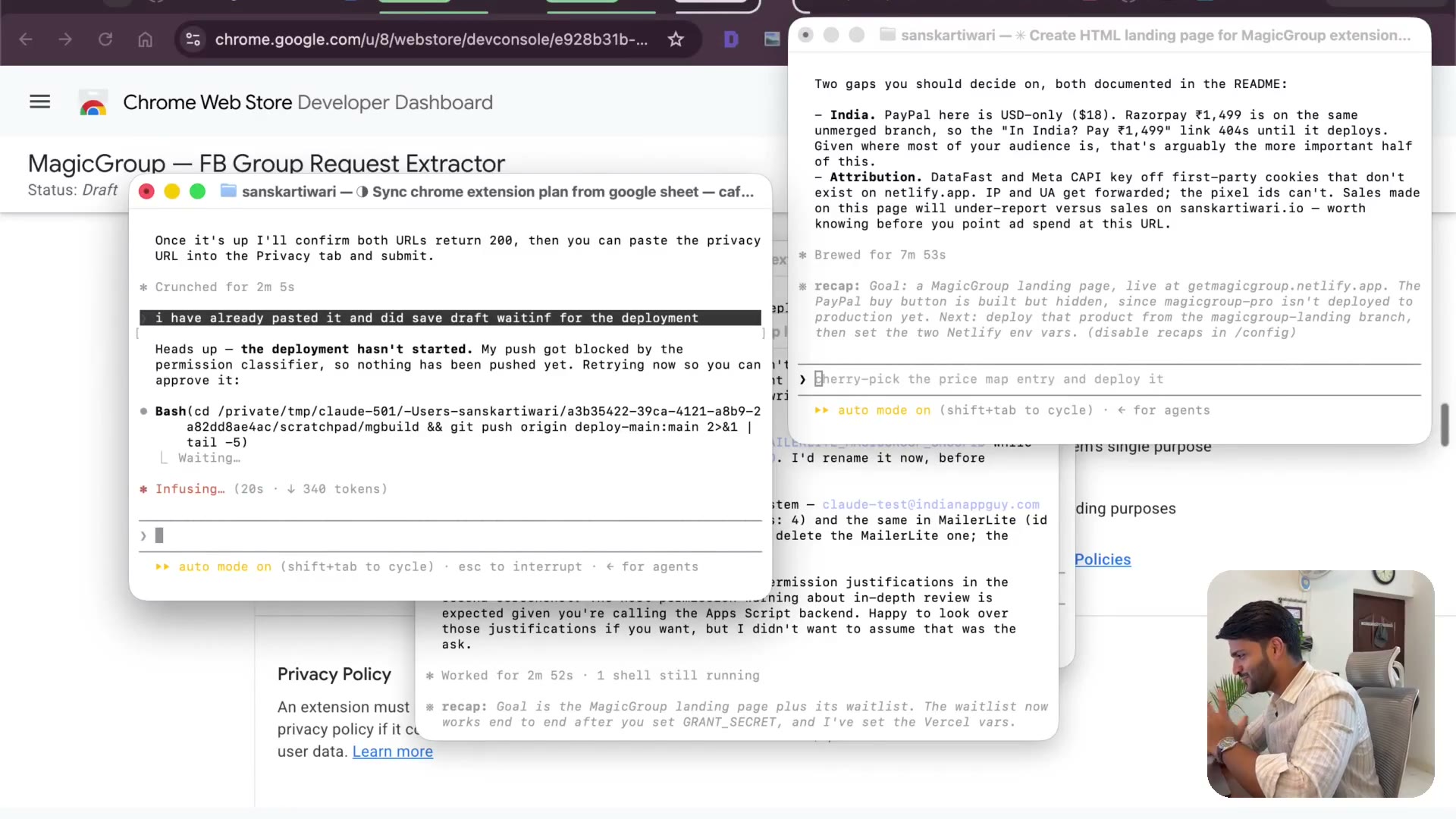The height and width of the screenshot is (819, 1456).
Task: Click 'Chrome Web Store Developer Dashboard' title
Action: coord(308,102)
